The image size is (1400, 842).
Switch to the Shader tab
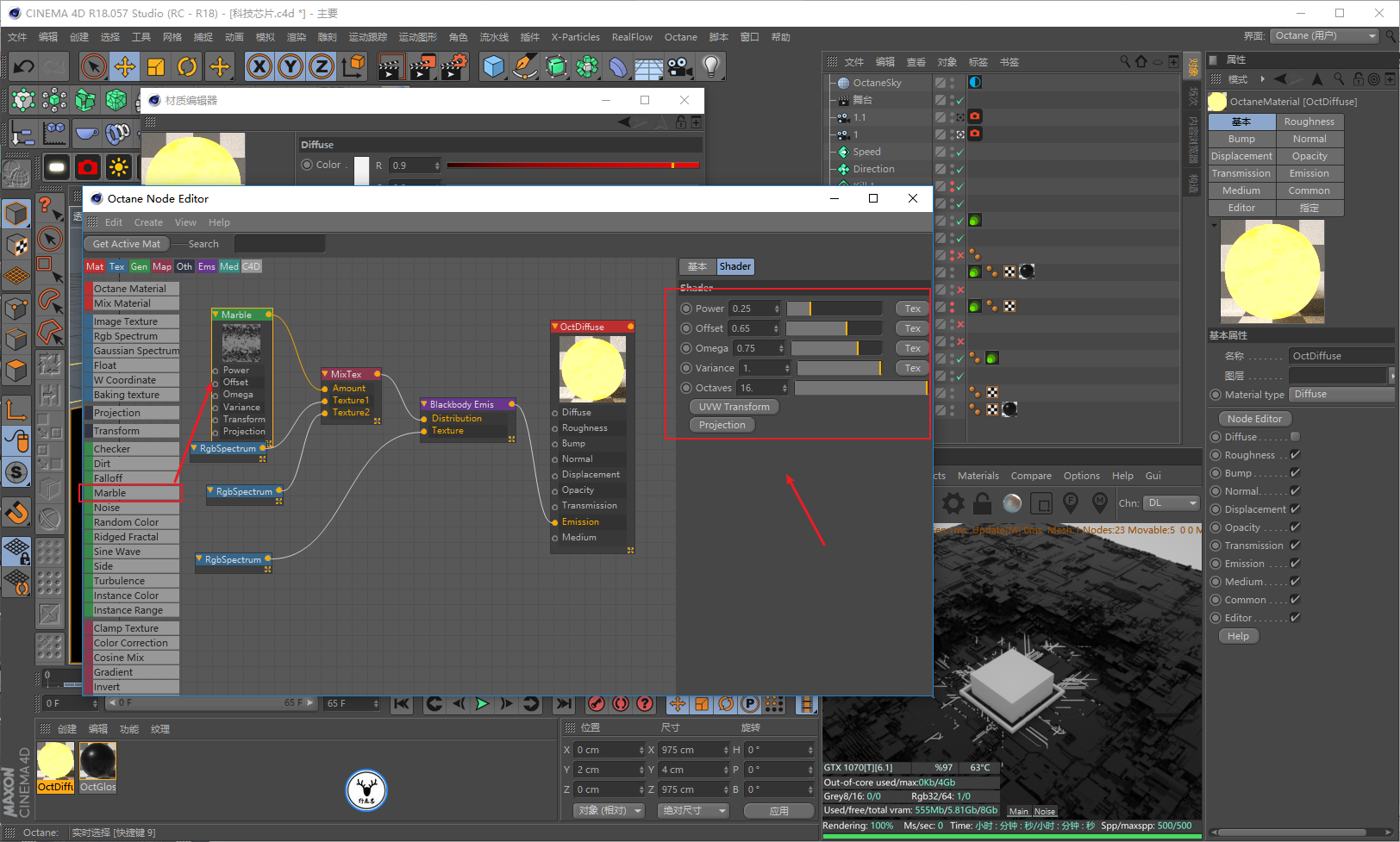tap(735, 267)
